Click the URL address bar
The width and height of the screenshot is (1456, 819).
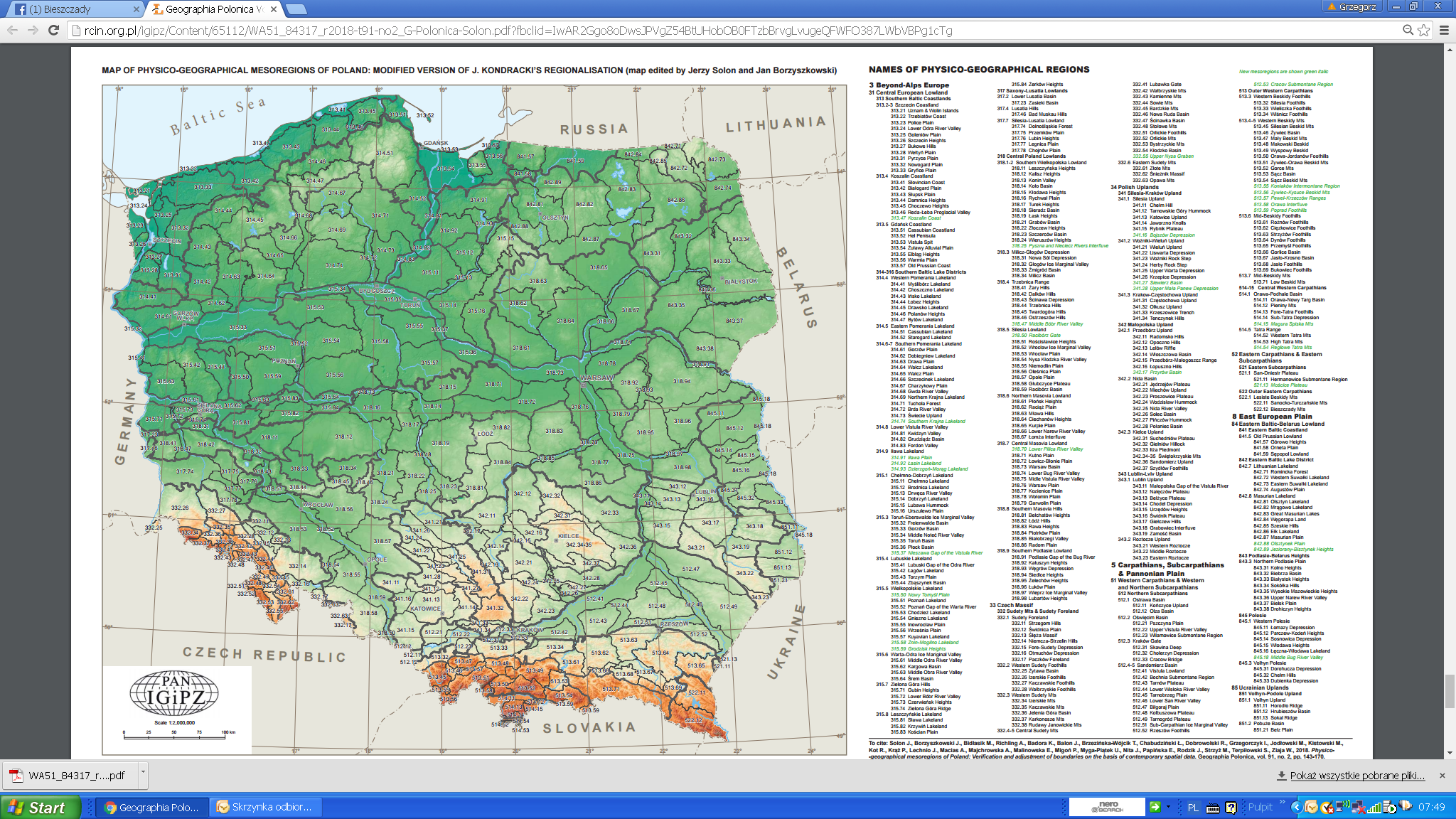click(x=711, y=30)
